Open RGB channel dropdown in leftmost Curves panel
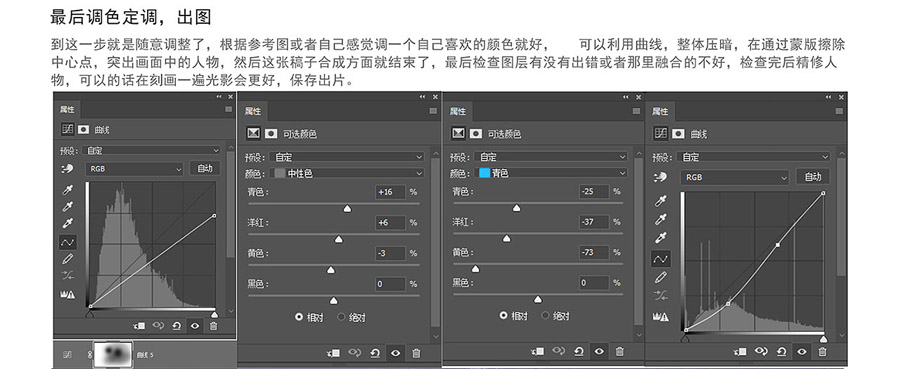The image size is (900, 369). tap(135, 169)
